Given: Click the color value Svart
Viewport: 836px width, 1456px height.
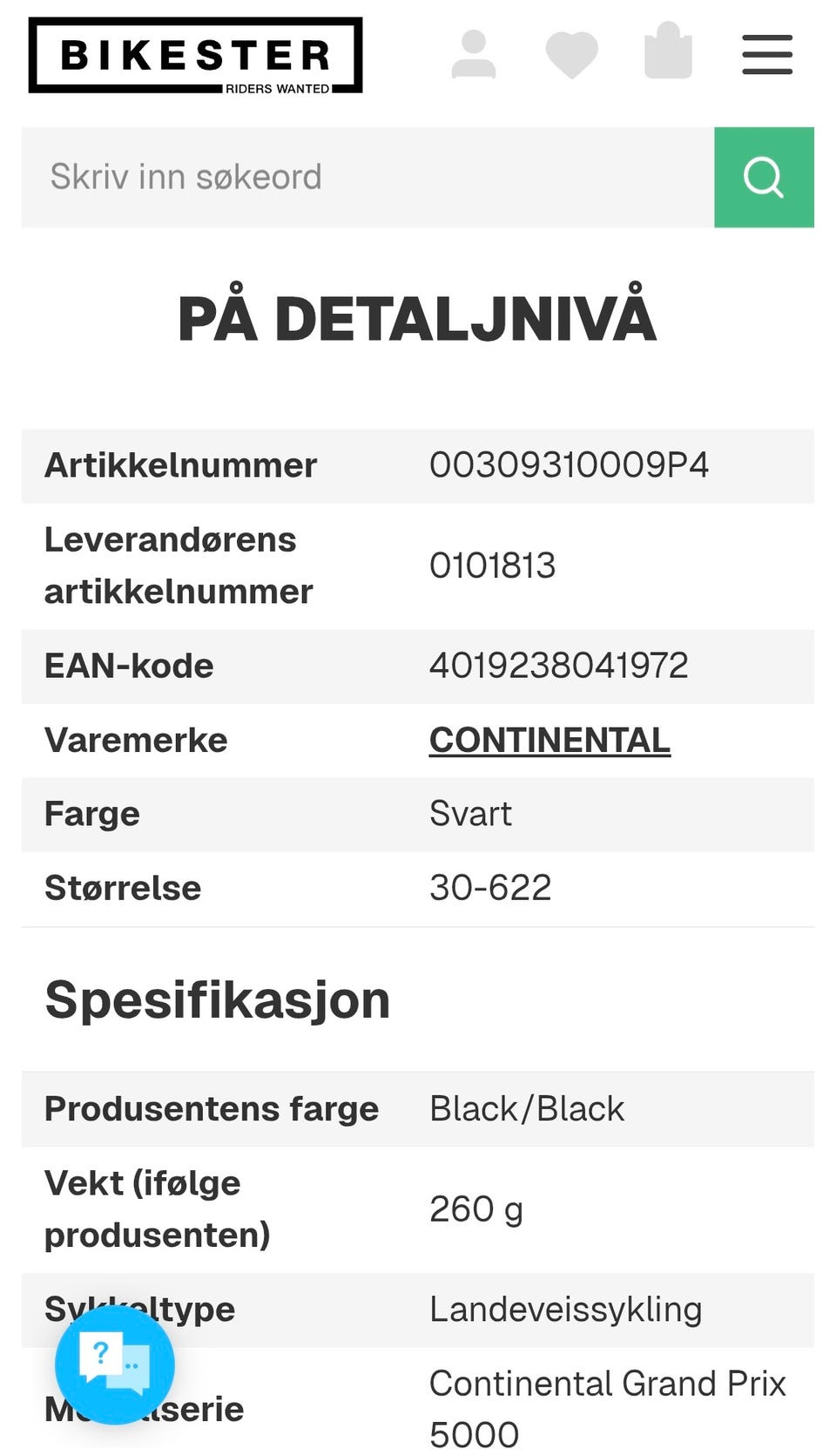Looking at the screenshot, I should click(470, 815).
